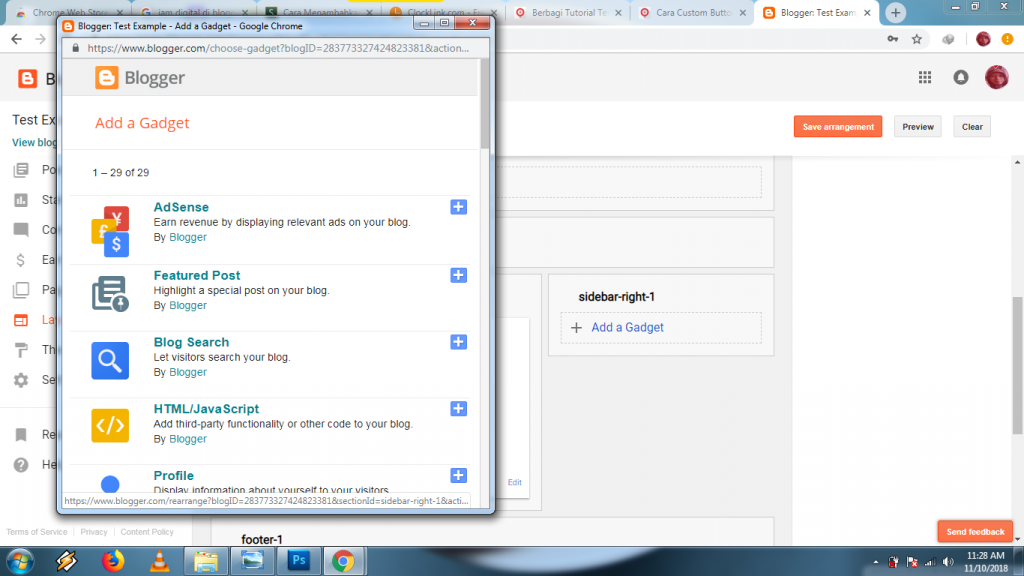1024x576 pixels.
Task: Open the Help question mark icon in the sidebar
Action: 21,464
